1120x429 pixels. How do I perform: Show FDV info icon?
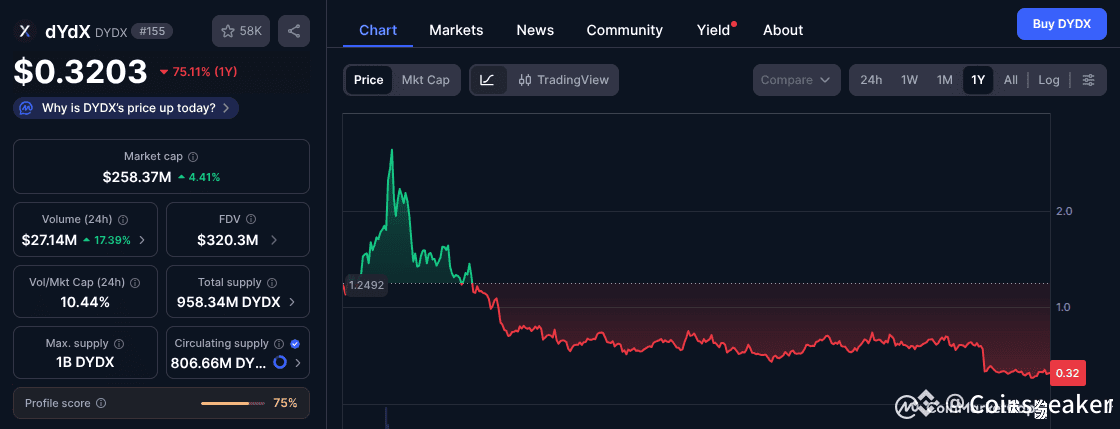251,220
